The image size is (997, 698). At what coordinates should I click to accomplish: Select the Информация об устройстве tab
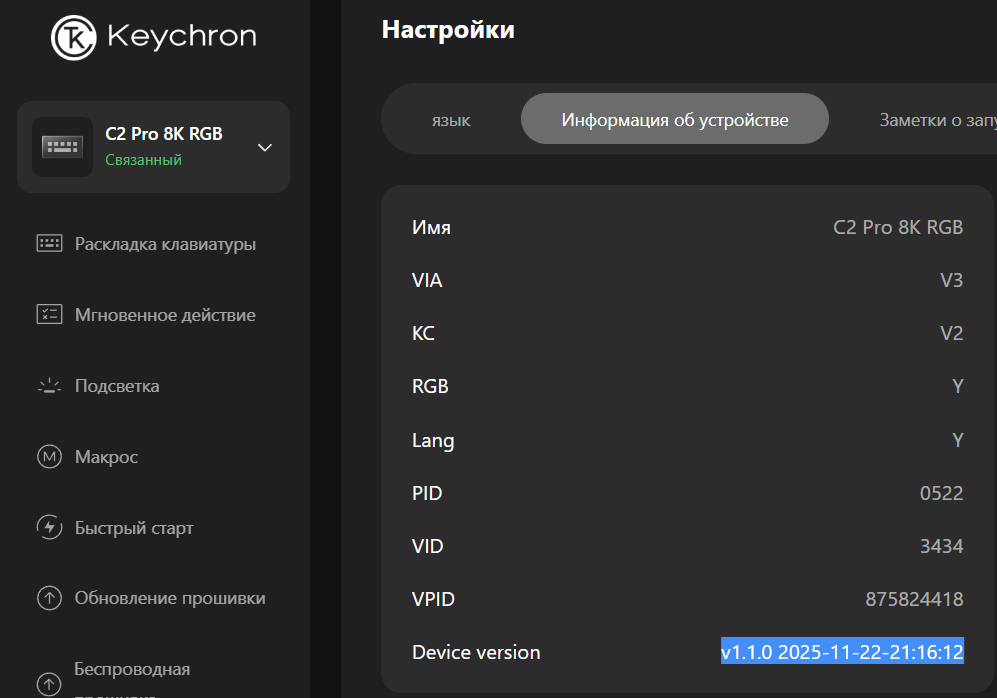(x=675, y=120)
